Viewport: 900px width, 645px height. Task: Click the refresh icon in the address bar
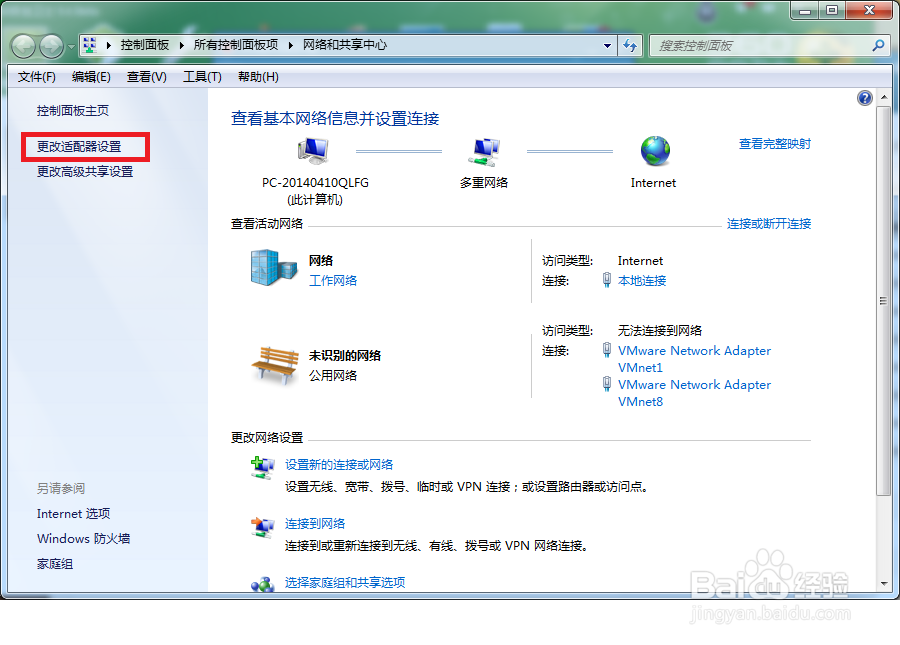pos(629,45)
